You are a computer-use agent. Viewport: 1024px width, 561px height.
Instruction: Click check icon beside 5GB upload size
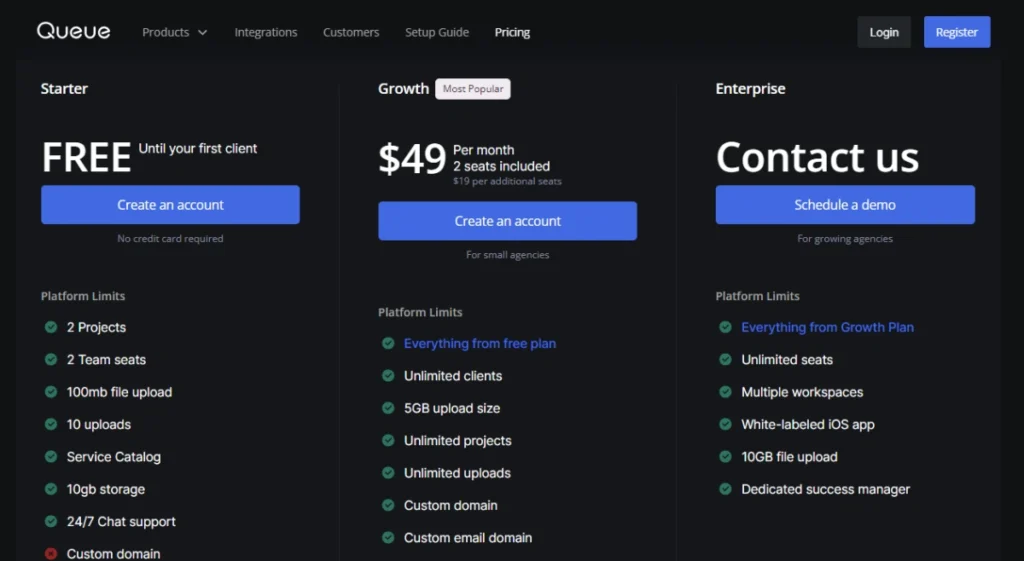pyautogui.click(x=388, y=408)
